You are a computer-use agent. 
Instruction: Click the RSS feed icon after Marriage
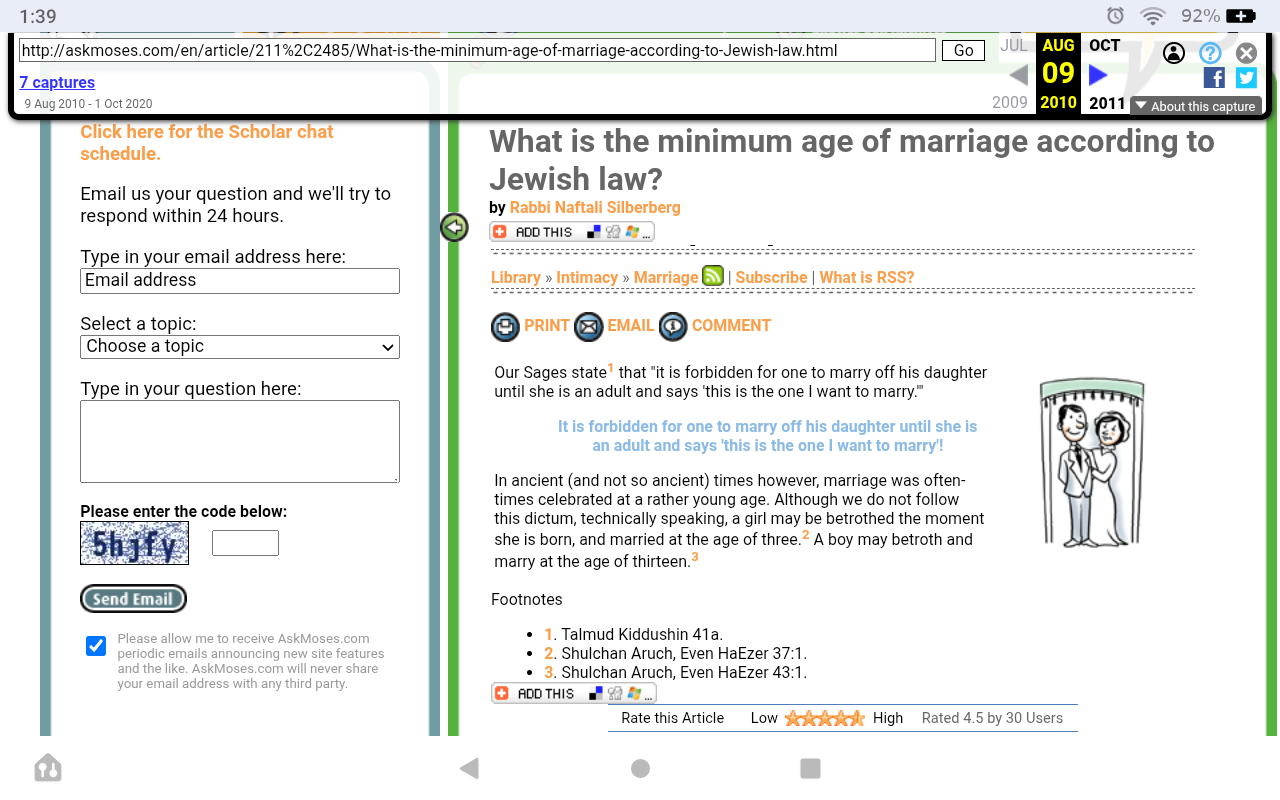click(713, 276)
